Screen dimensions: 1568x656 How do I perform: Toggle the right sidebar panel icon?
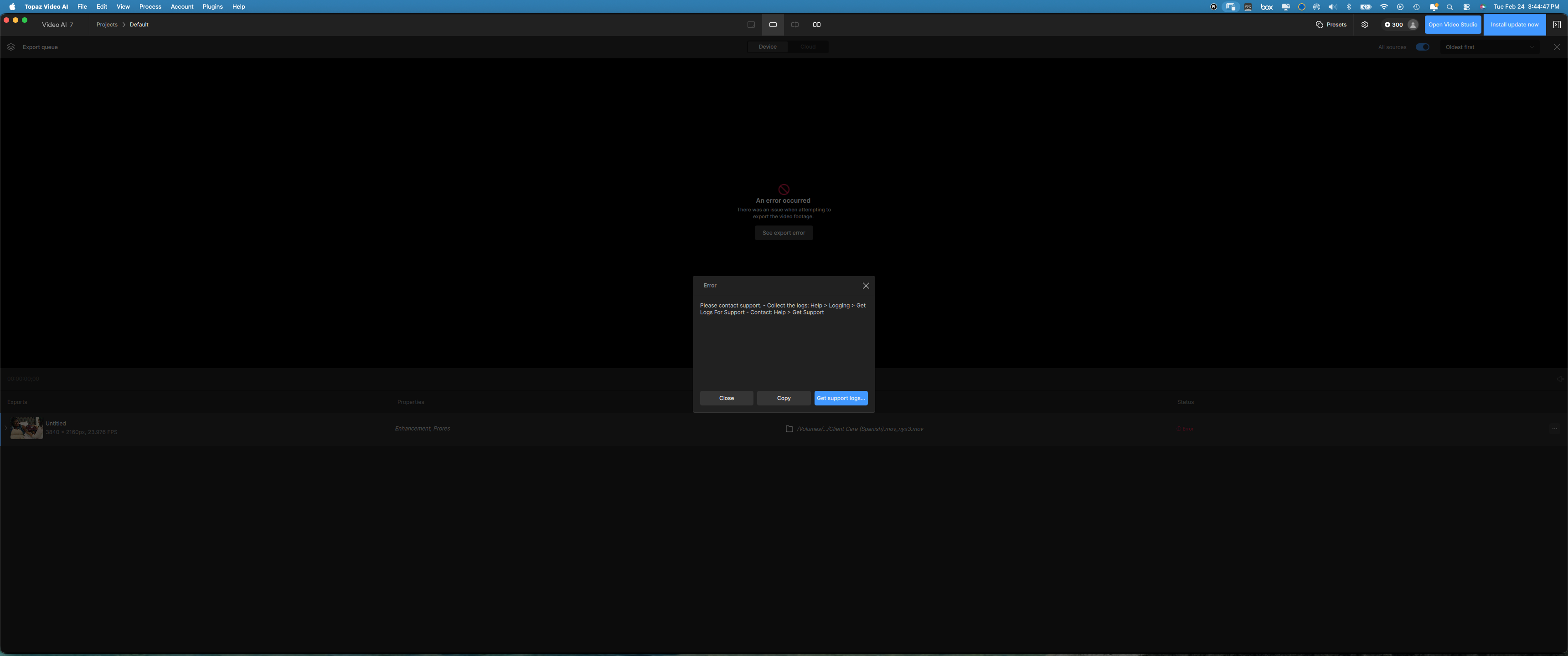pos(1557,25)
